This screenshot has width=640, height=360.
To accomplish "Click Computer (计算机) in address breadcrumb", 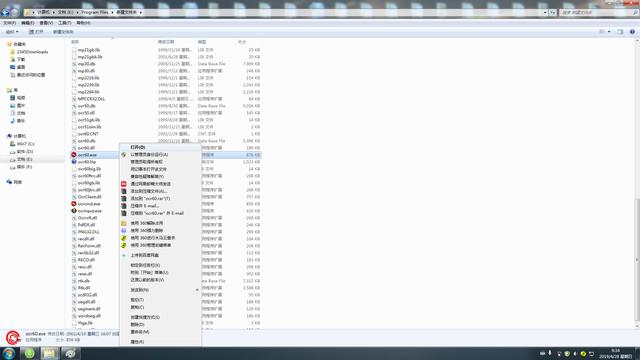I will point(44,13).
